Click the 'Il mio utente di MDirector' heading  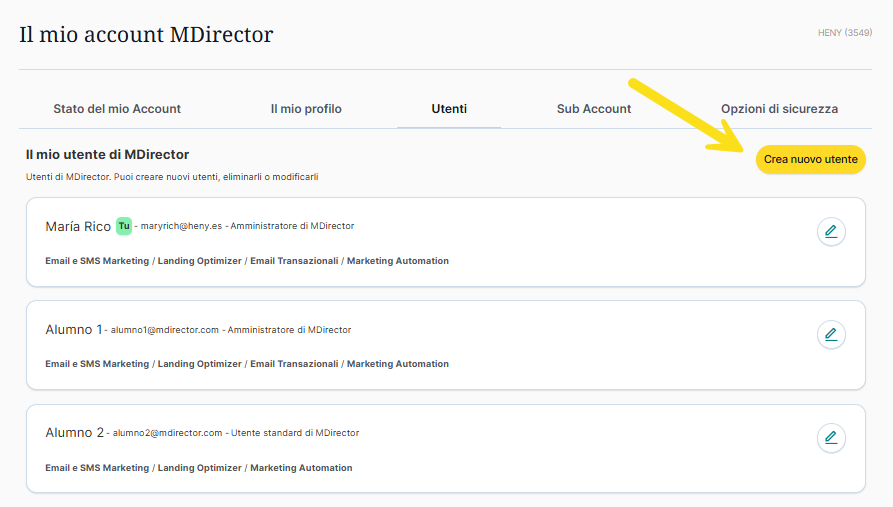click(107, 155)
